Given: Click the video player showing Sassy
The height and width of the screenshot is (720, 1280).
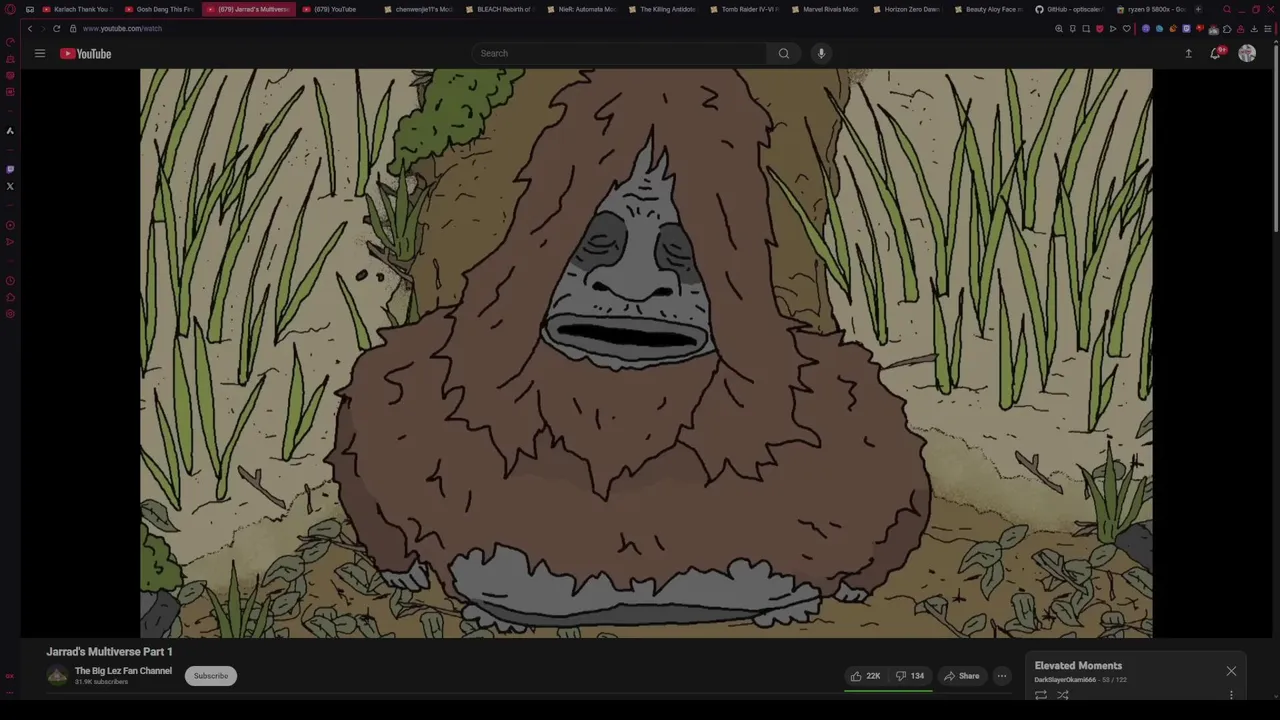Looking at the screenshot, I should 646,353.
